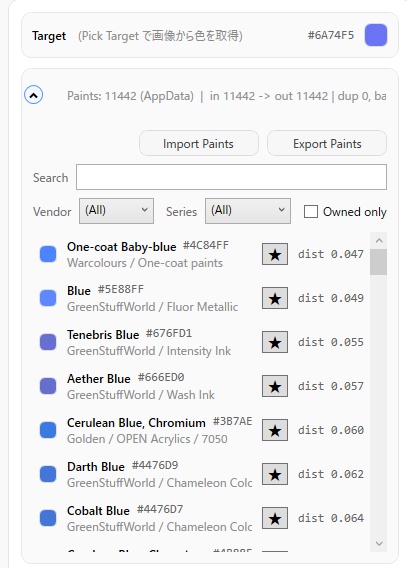
Task: Collapse the paints panel with chevron button
Action: click(x=34, y=95)
